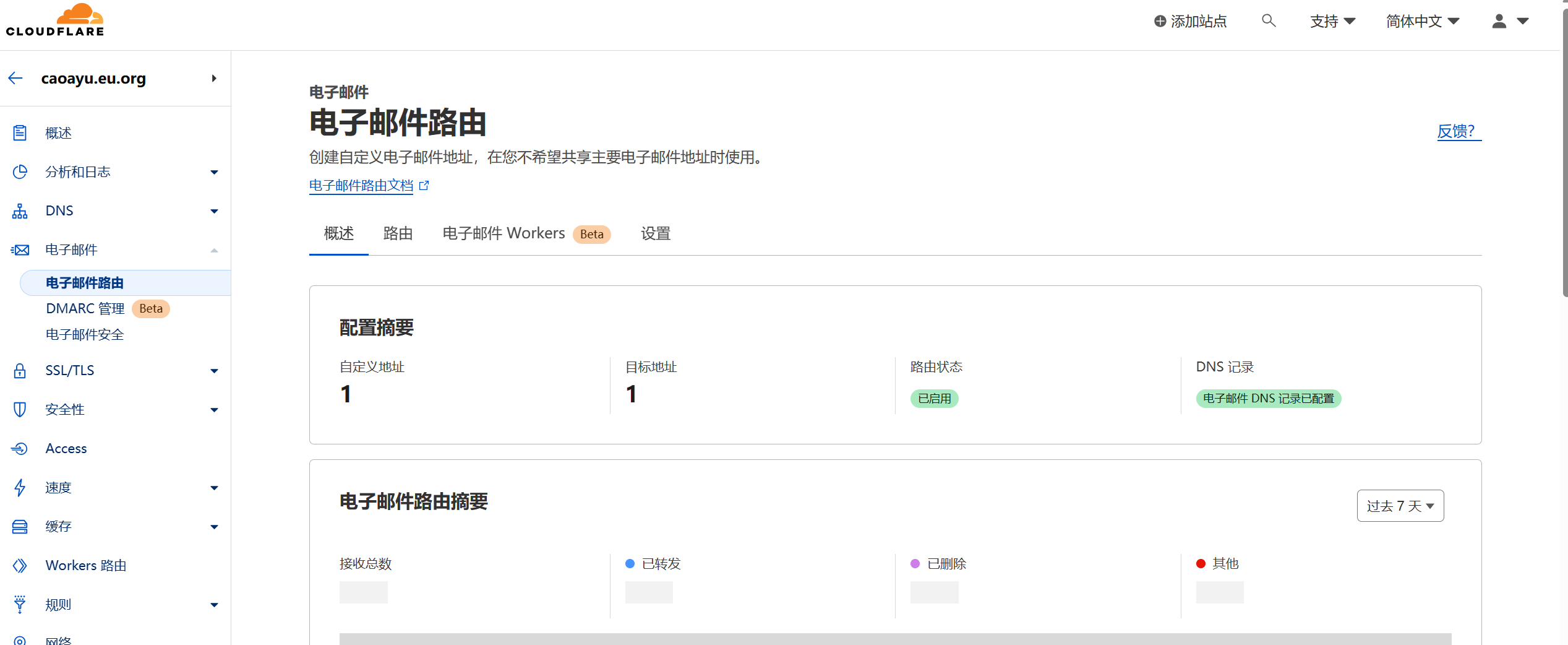Click the back arrow beside caoayu.eu.org
Viewport: 1568px width, 645px height.
[15, 78]
